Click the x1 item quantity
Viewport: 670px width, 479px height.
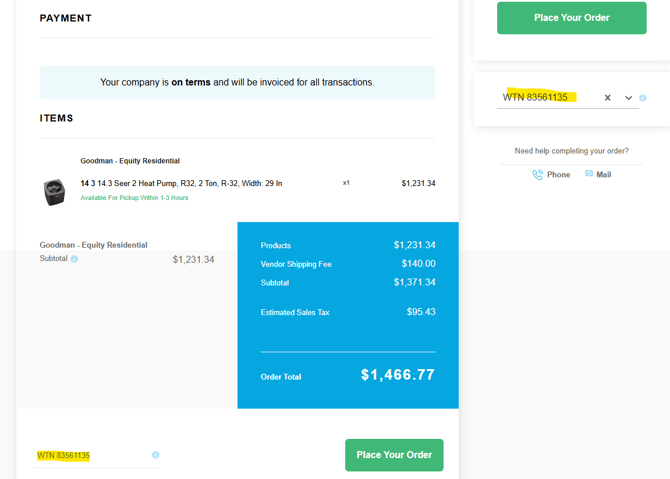(x=346, y=183)
